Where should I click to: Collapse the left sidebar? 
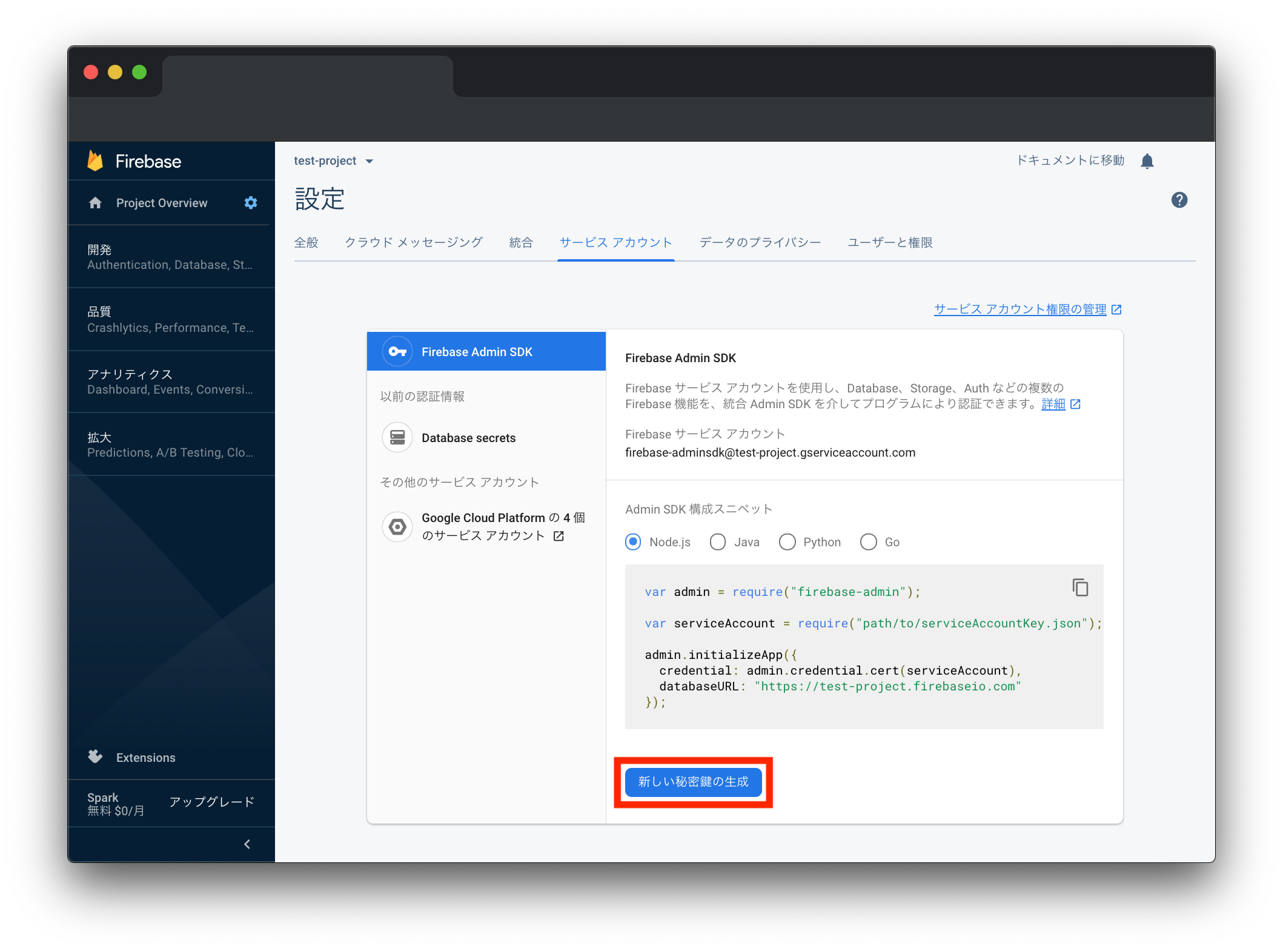click(247, 844)
